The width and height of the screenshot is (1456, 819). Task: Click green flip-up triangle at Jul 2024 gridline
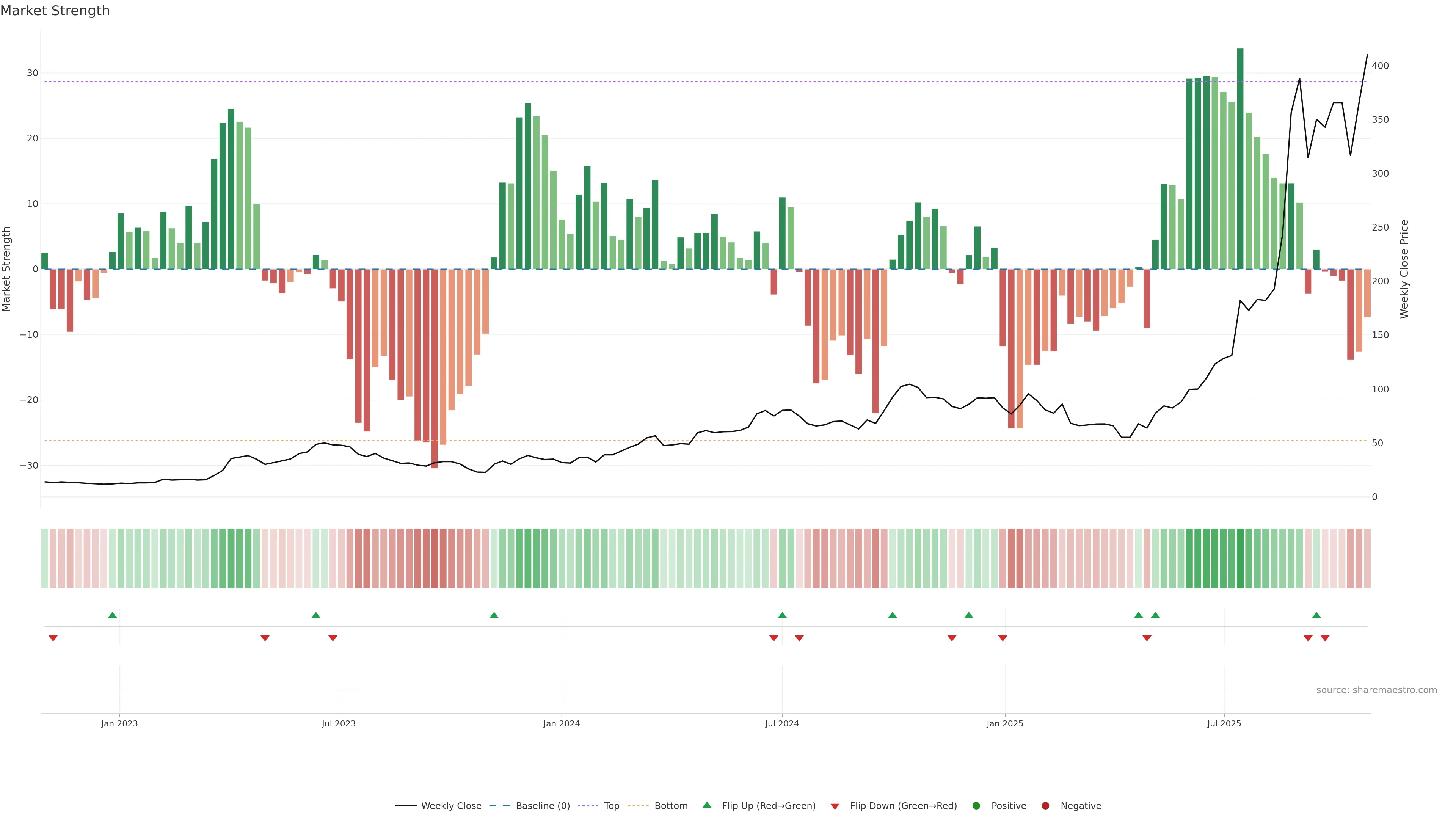(782, 615)
